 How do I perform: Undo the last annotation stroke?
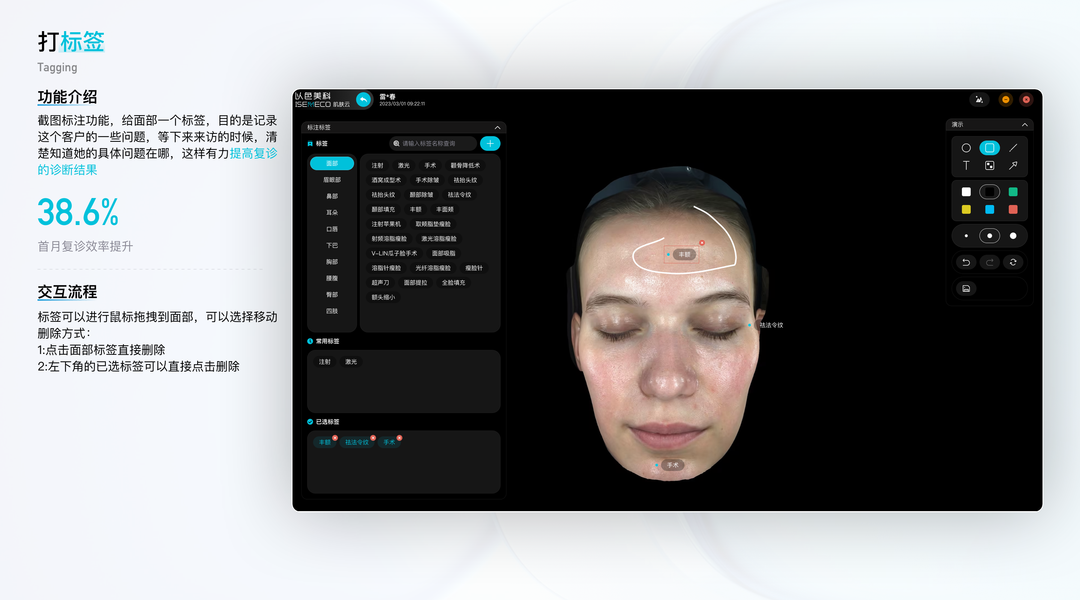pos(966,262)
